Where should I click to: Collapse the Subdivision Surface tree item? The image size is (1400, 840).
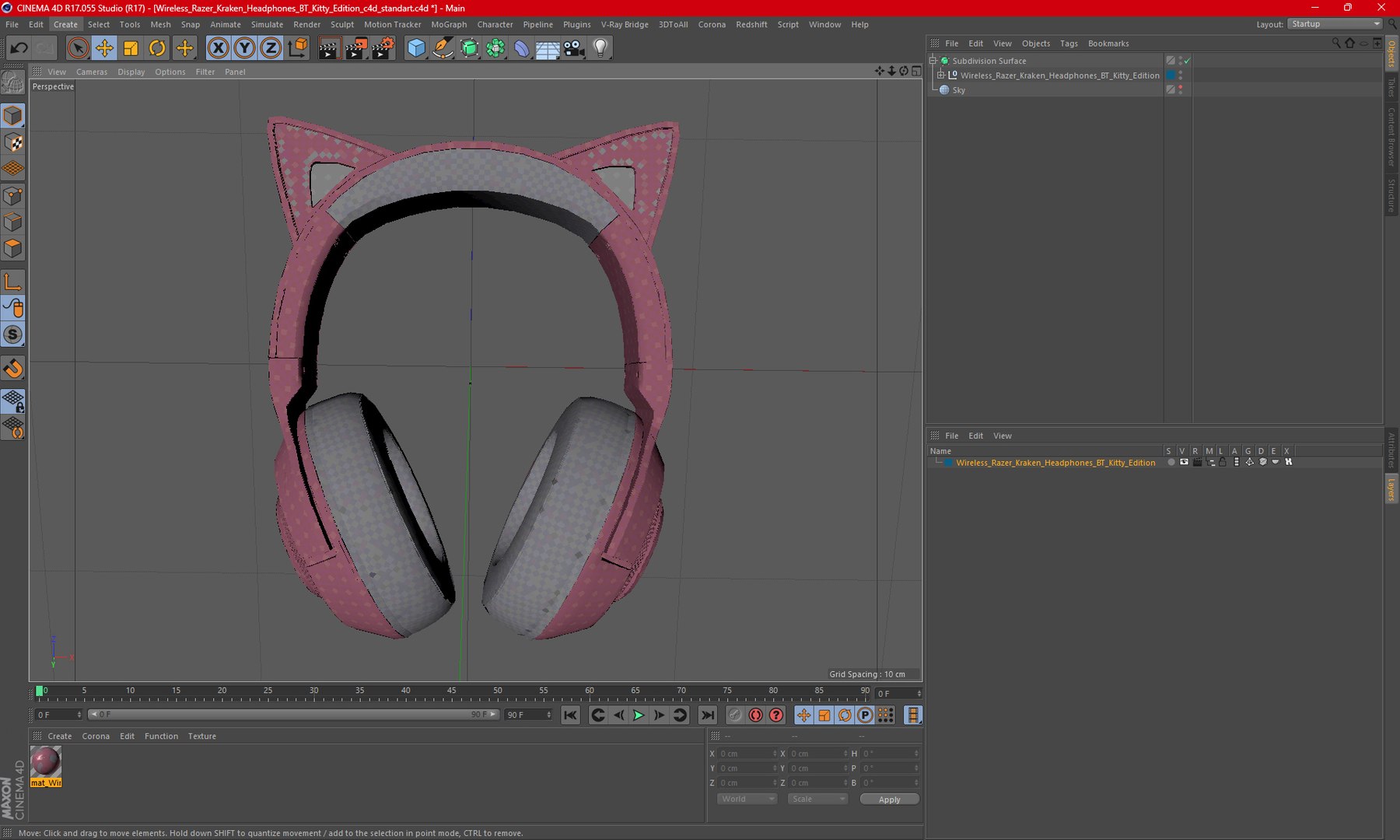(933, 61)
